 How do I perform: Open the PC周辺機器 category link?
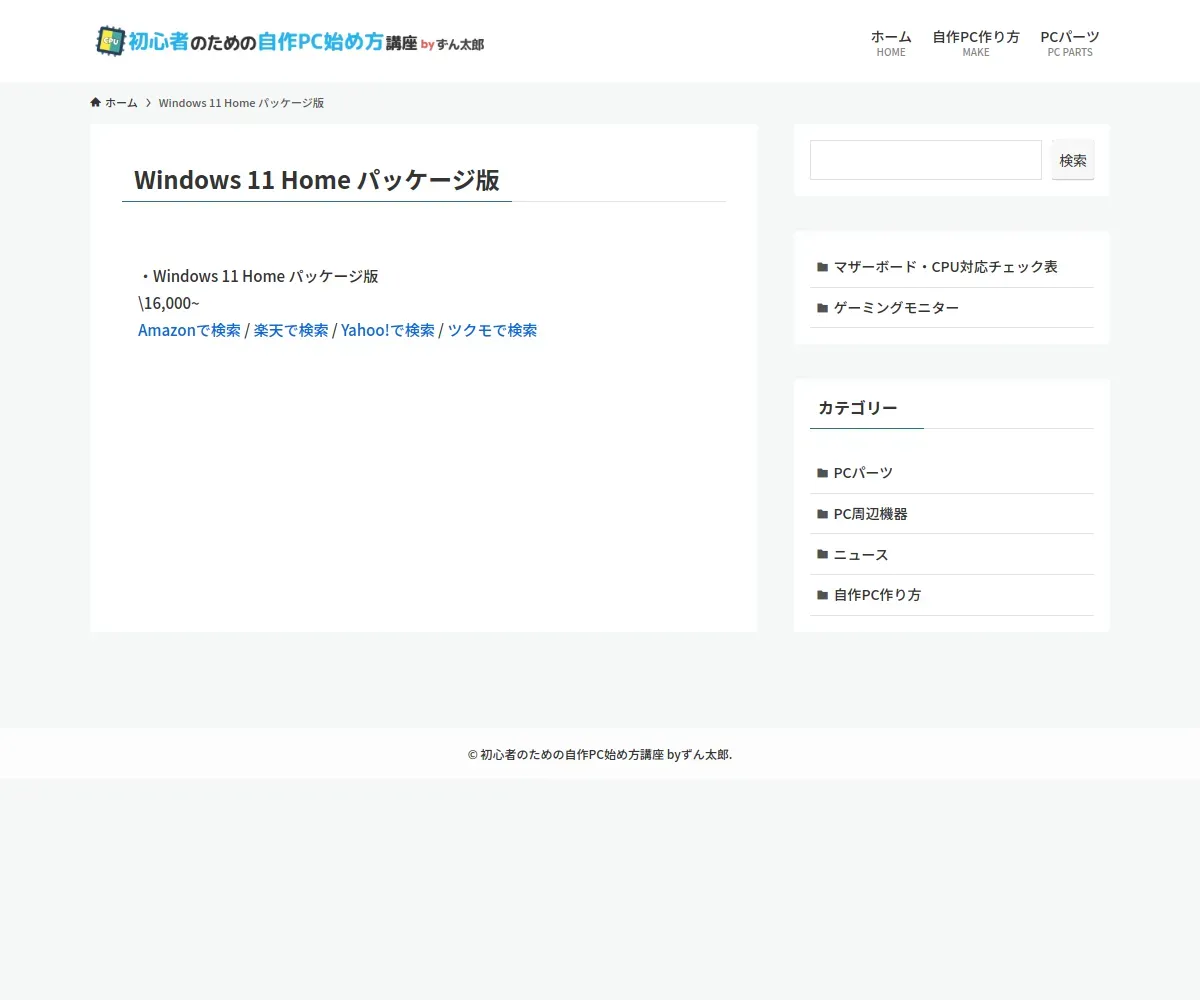point(952,514)
